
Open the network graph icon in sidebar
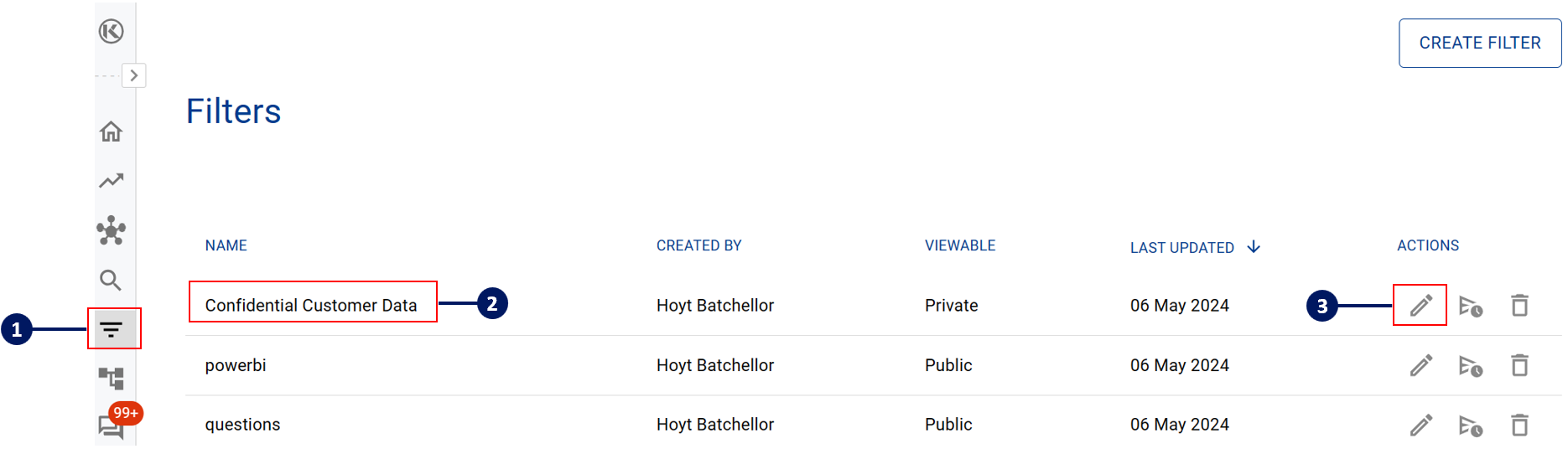point(111,230)
